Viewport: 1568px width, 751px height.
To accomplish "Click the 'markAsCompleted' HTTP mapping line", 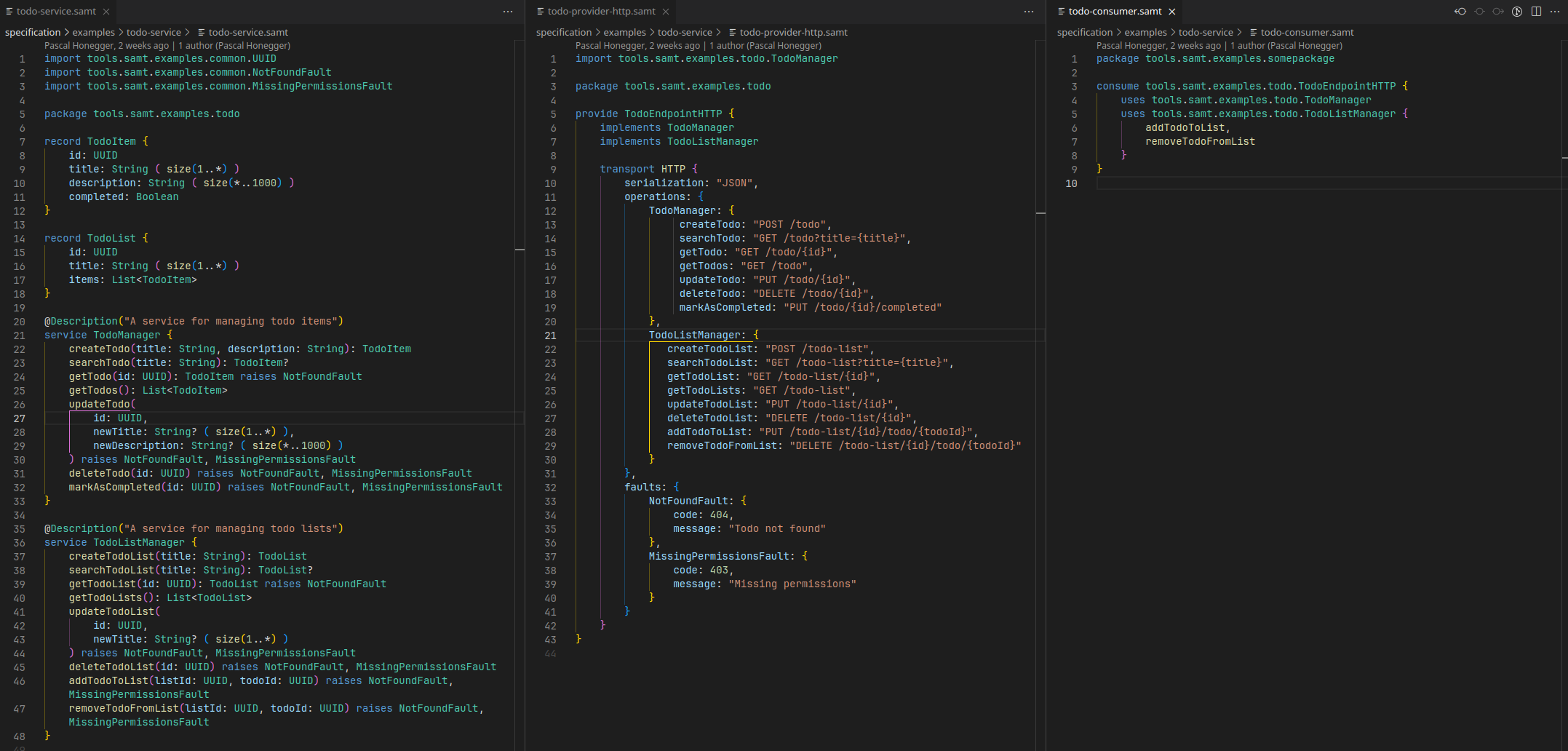I will tap(811, 308).
